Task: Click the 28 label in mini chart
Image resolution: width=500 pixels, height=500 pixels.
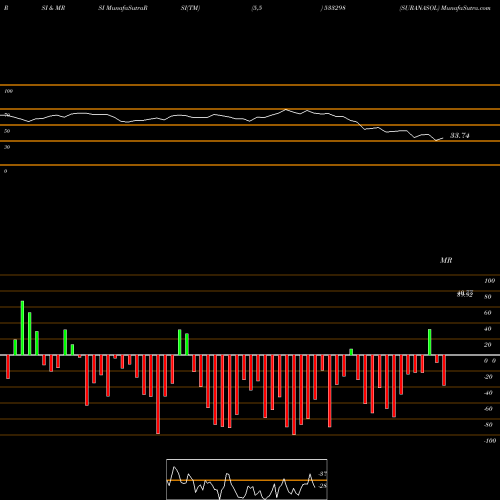Action: [323, 486]
